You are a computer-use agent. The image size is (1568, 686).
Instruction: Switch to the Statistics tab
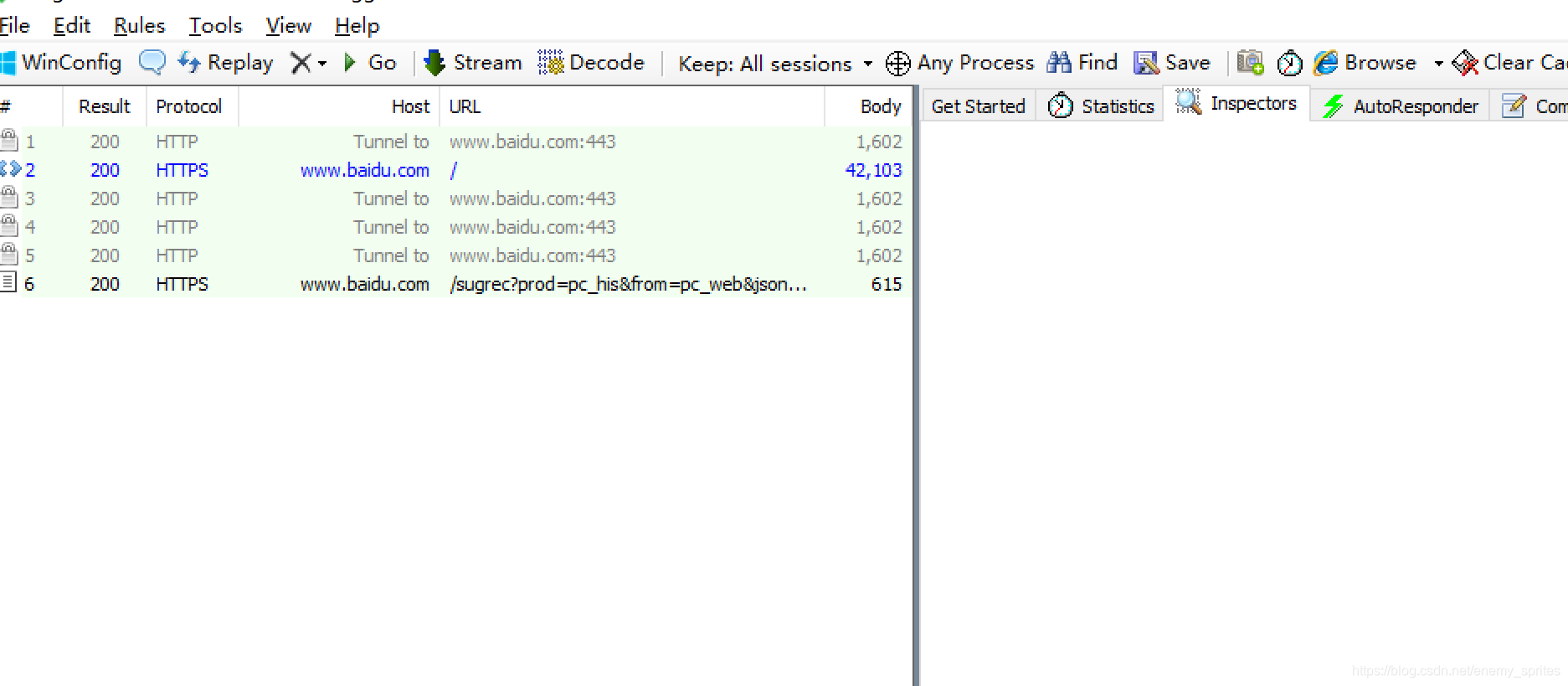click(x=1100, y=106)
